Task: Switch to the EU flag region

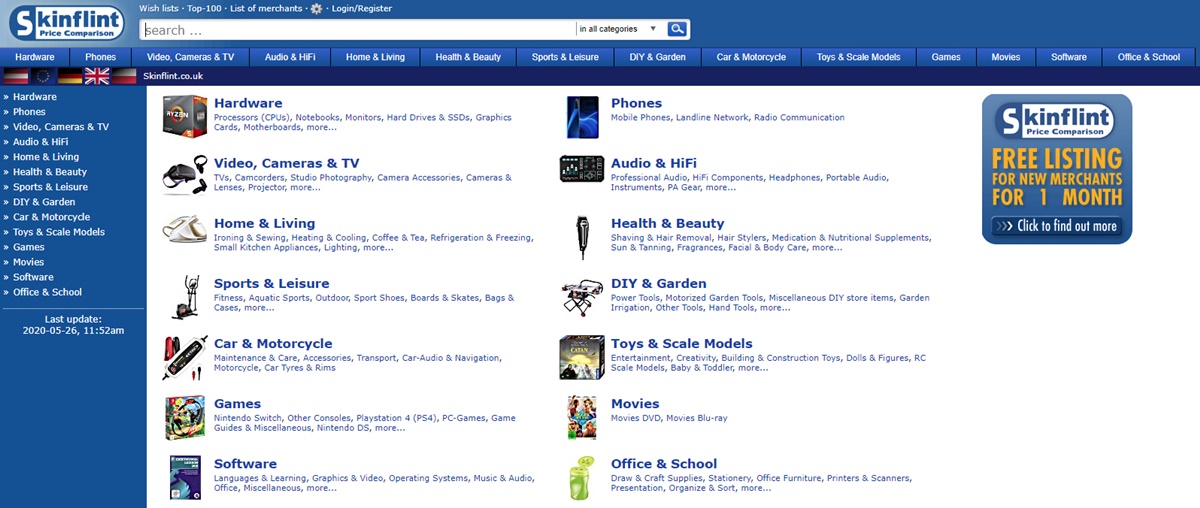Action: tap(43, 76)
